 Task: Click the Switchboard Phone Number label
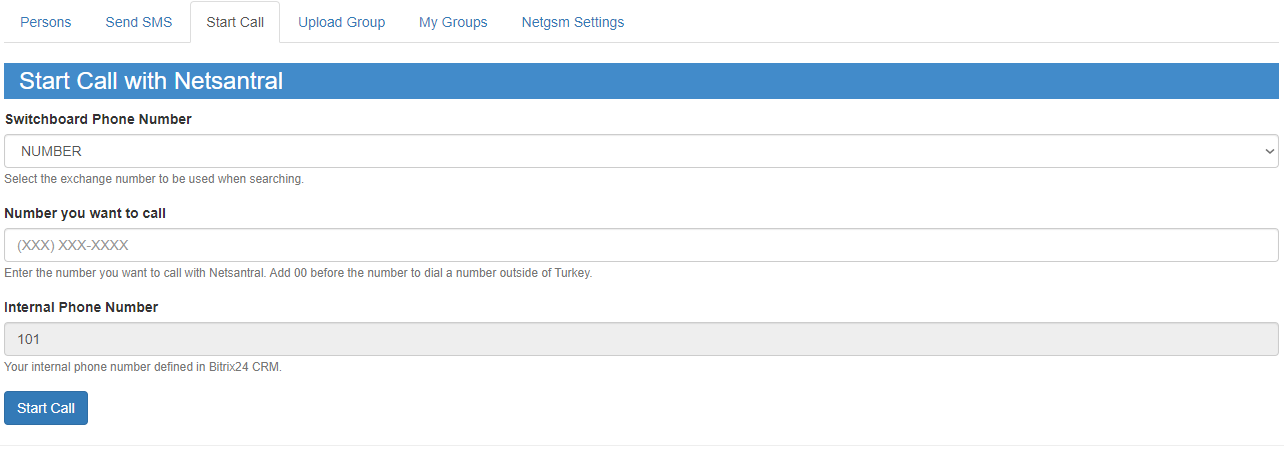[98, 119]
